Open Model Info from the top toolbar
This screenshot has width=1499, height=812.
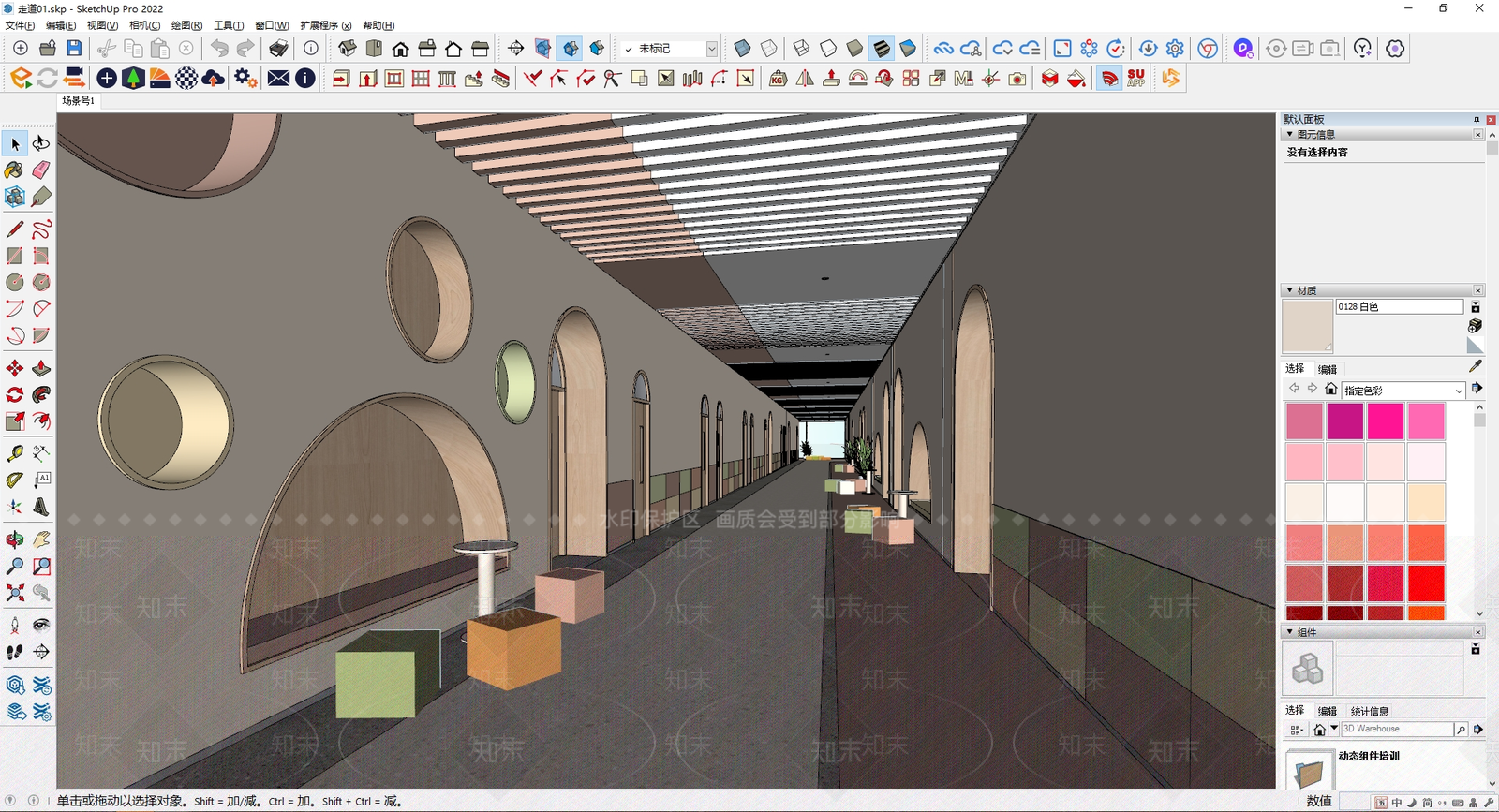coord(311,48)
